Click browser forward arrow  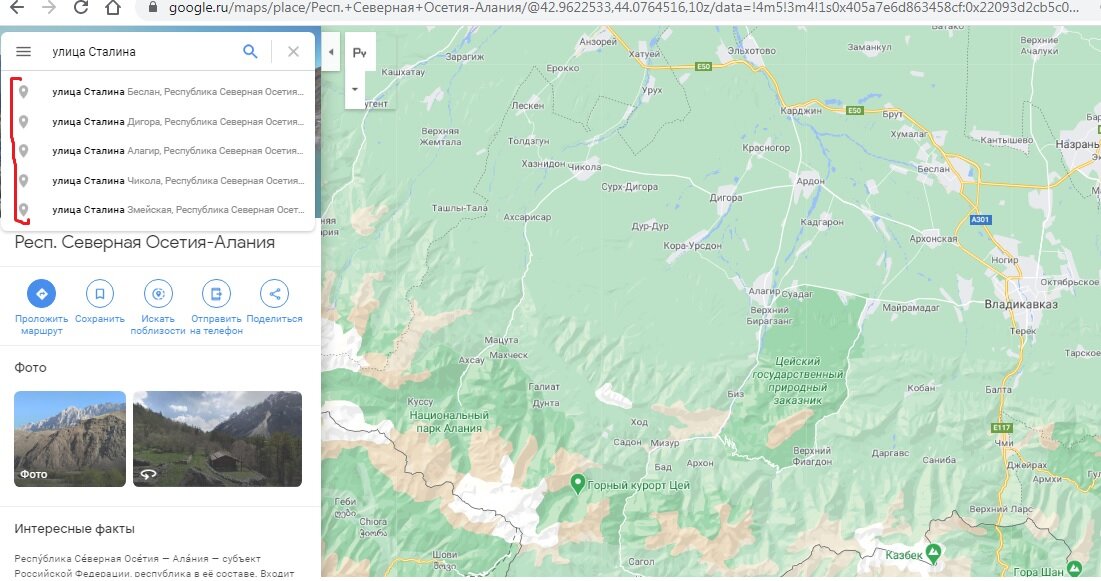point(48,8)
